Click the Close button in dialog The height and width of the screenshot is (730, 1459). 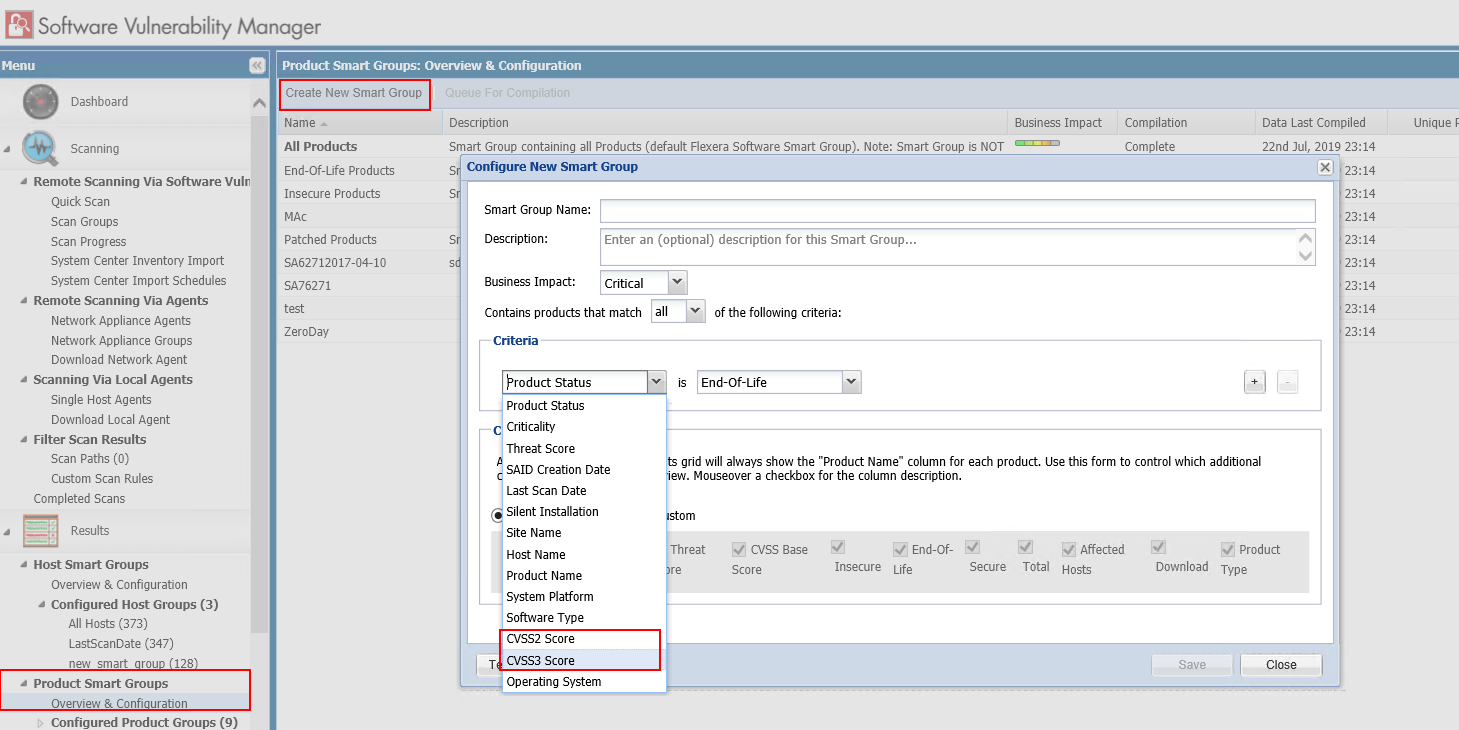click(1281, 665)
